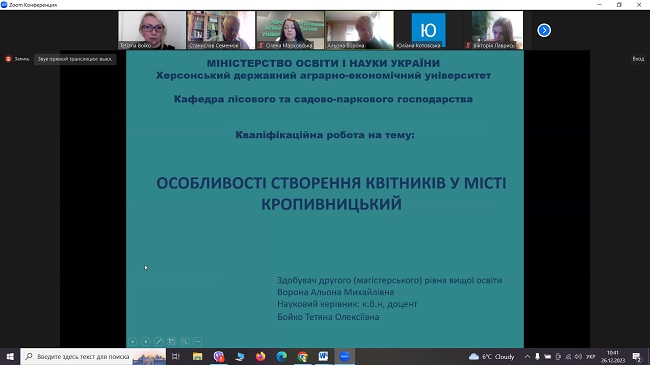This screenshot has height=365, width=650.
Task: Open the slideshow more options ellipsis
Action: click(x=198, y=341)
